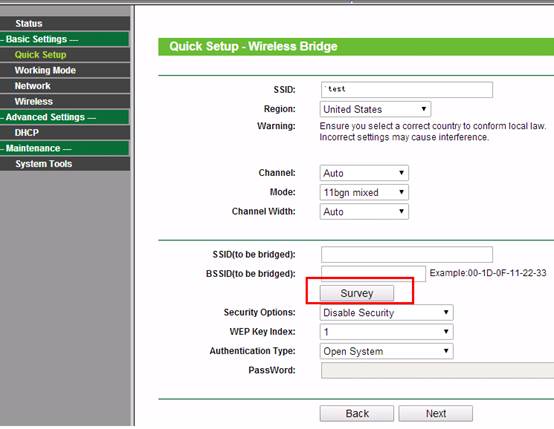Click the warning text about correct country
Image resolution: width=554 pixels, height=429 pixels.
point(433,131)
